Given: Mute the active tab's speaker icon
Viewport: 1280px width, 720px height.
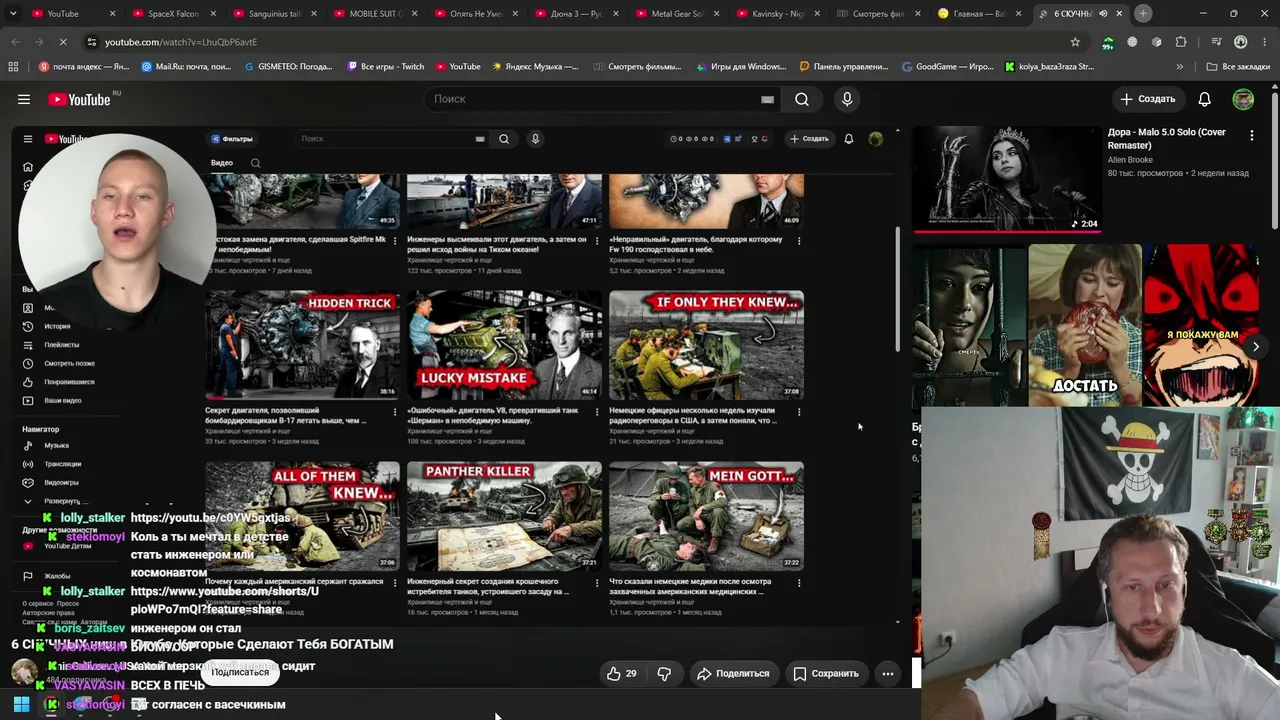Looking at the screenshot, I should tap(1103, 14).
